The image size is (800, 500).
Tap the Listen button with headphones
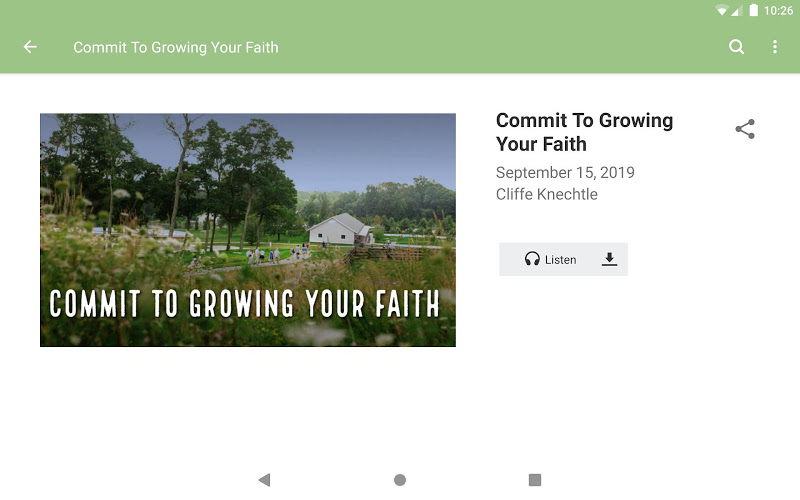coord(551,259)
